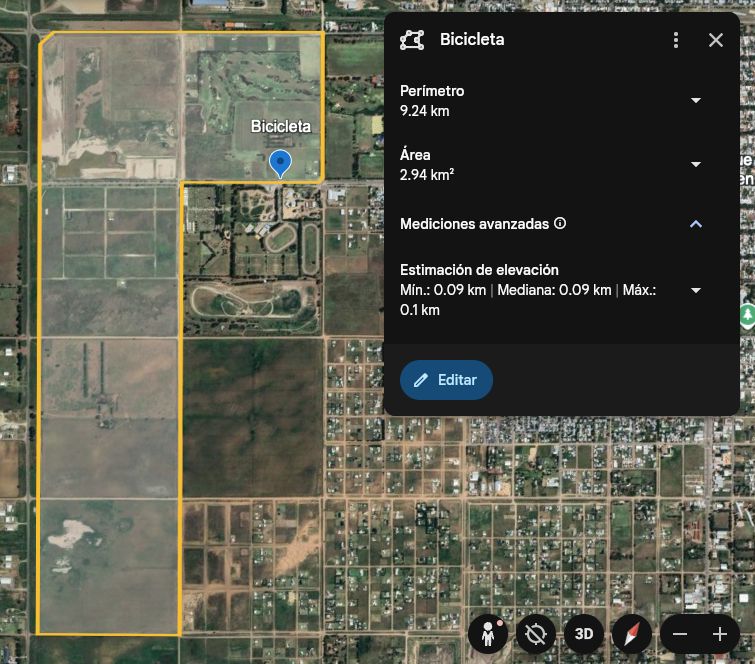The image size is (755, 664).
Task: Click the polygon icon beside Bicicleta title
Action: pos(412,40)
